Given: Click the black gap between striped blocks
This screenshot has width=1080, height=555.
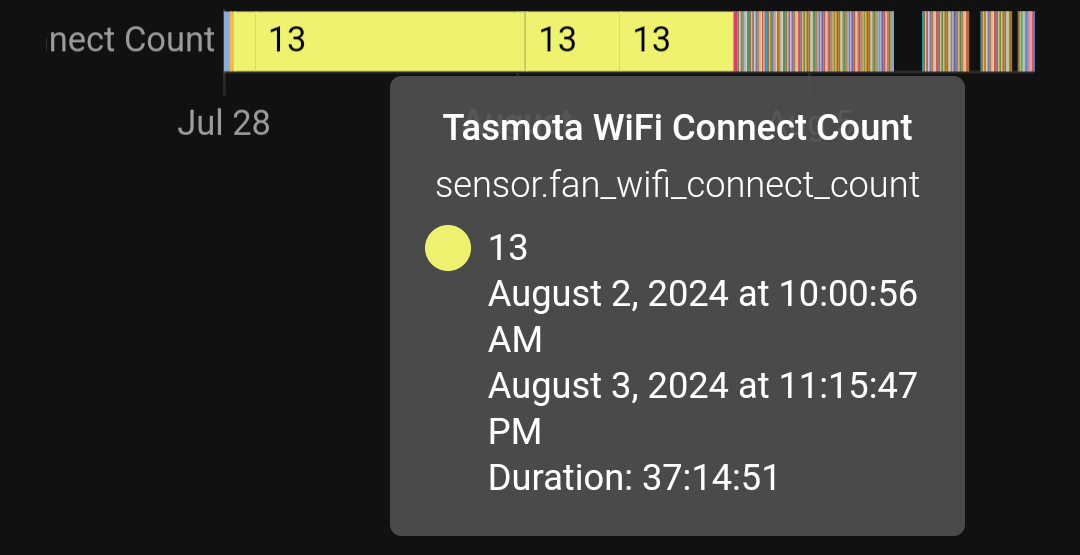Looking at the screenshot, I should pos(908,41).
